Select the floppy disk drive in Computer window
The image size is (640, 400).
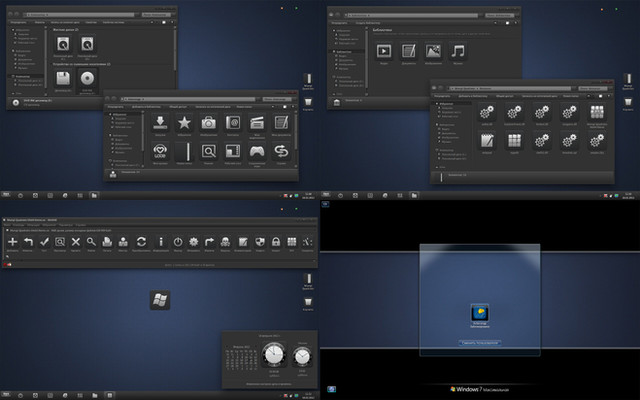click(63, 78)
